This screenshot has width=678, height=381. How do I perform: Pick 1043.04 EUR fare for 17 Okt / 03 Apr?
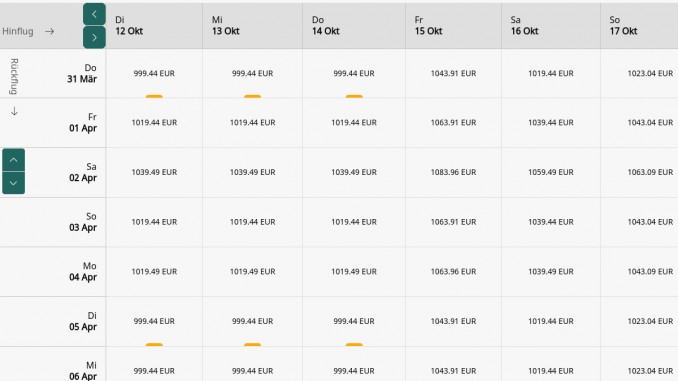coord(640,222)
